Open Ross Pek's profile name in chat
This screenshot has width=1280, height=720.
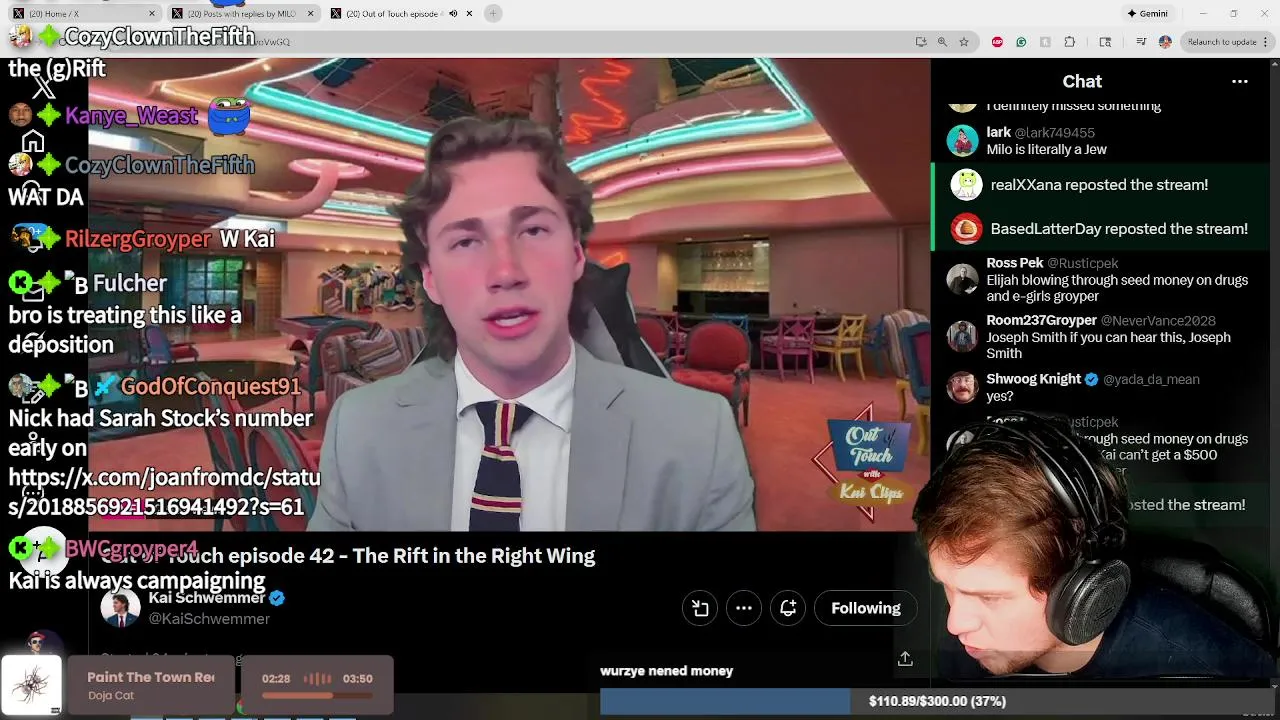1015,263
